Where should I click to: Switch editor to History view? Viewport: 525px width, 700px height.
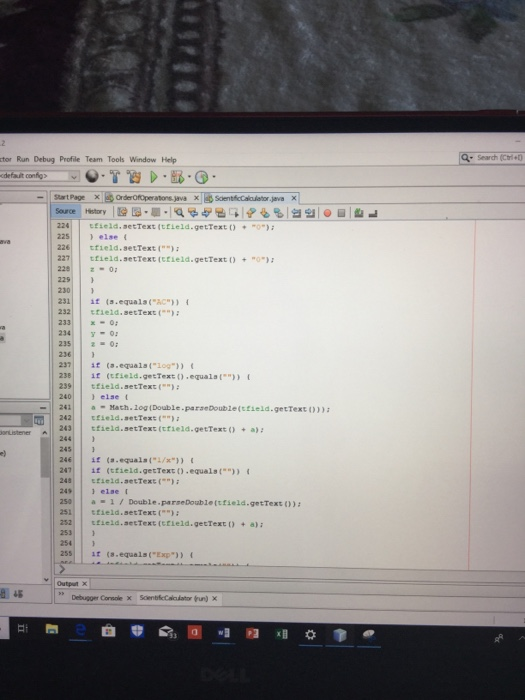[96, 212]
